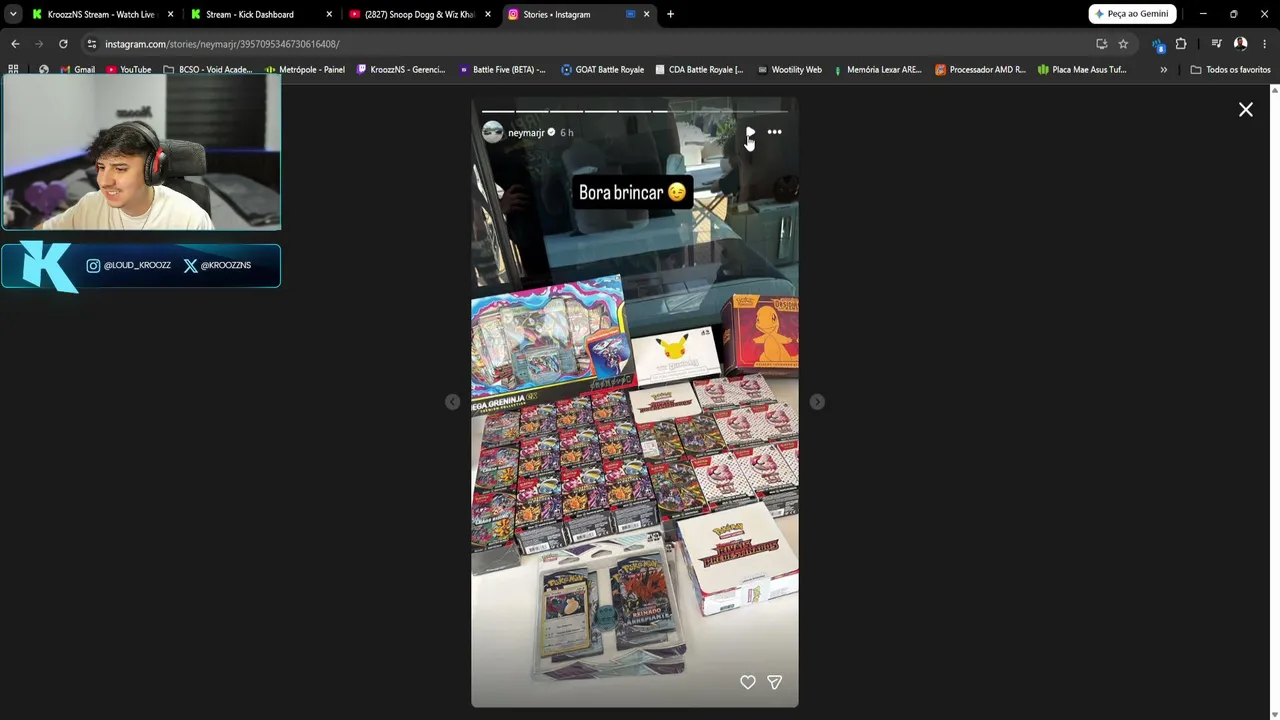The image size is (1280, 720).
Task: Close the KroozzNS Stream tab
Action: coord(170,14)
